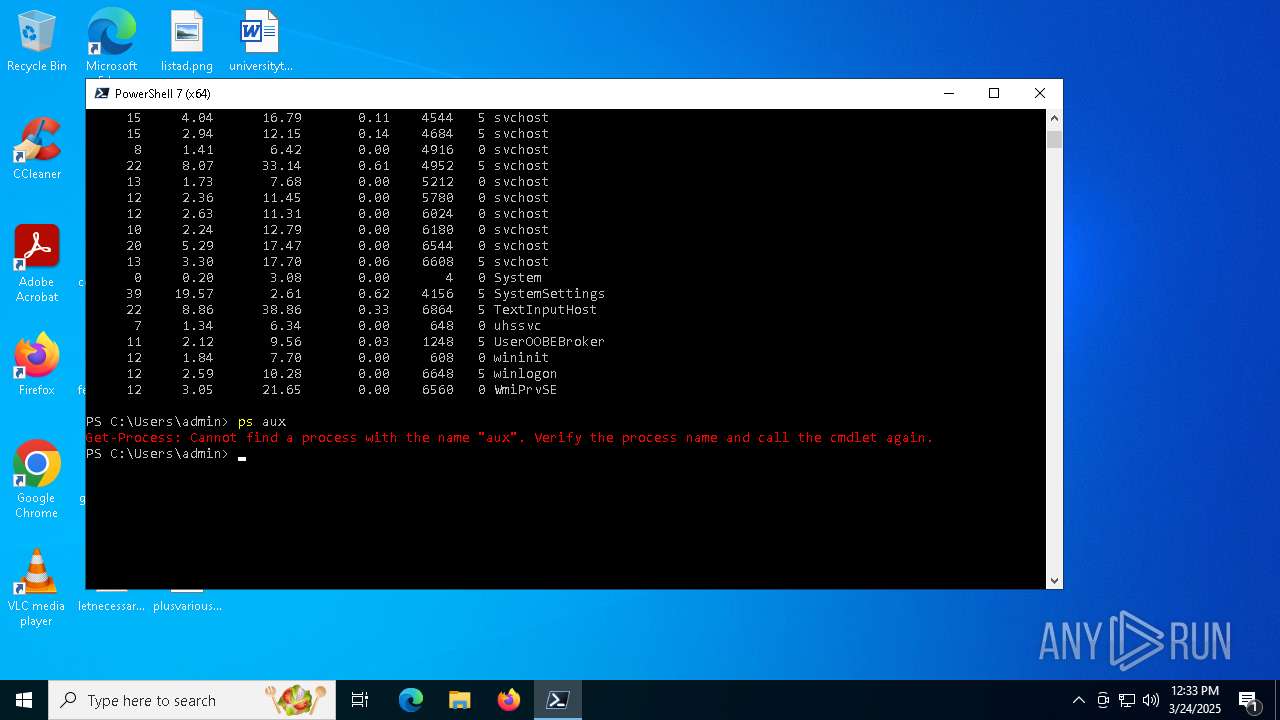Click the PowerShell taskbar button
Viewport: 1280px width, 720px height.
558,700
